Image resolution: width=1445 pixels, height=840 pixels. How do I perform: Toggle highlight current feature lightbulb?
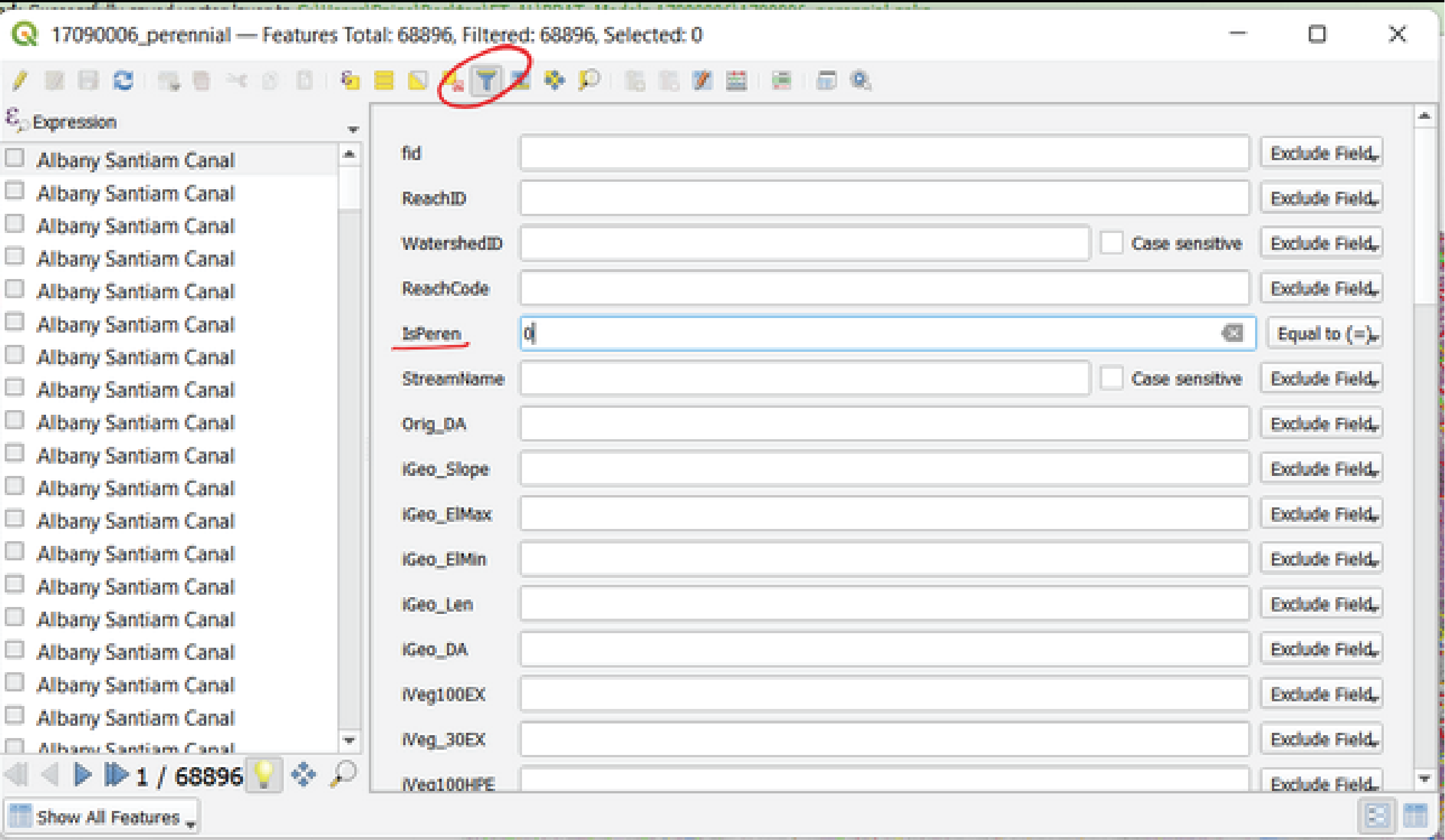tap(264, 775)
